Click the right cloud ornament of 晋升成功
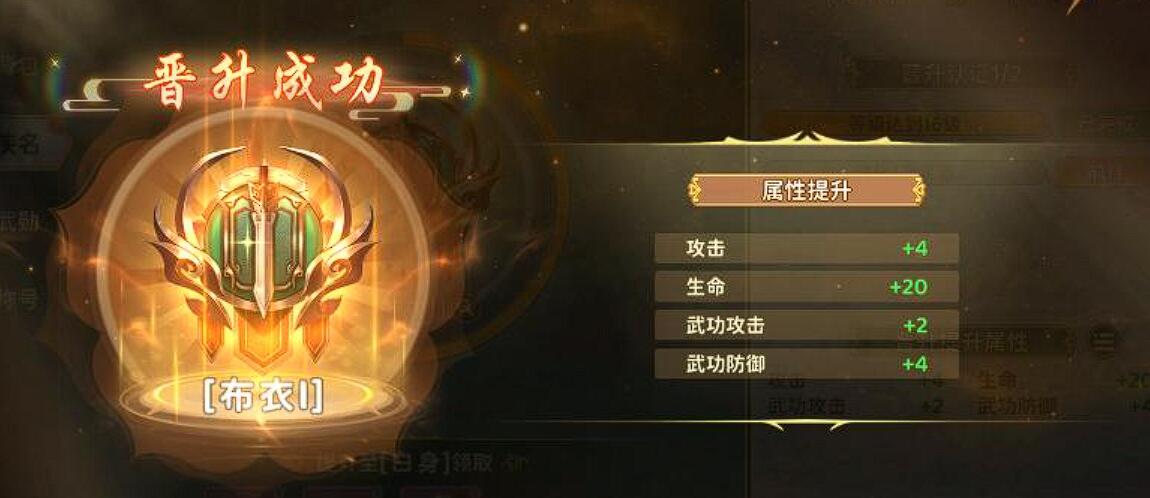 (x=413, y=98)
